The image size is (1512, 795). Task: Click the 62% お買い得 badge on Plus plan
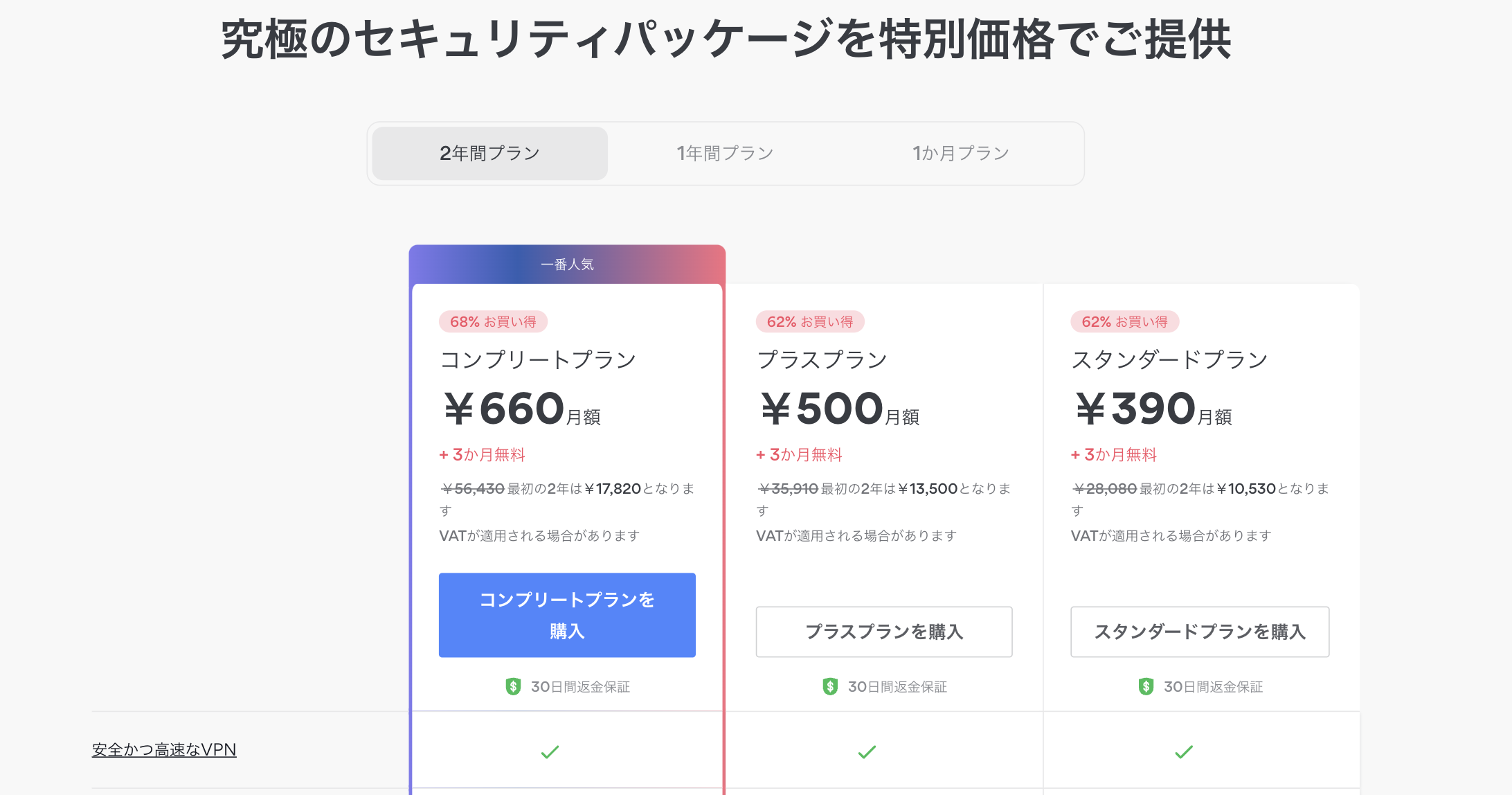click(x=810, y=322)
